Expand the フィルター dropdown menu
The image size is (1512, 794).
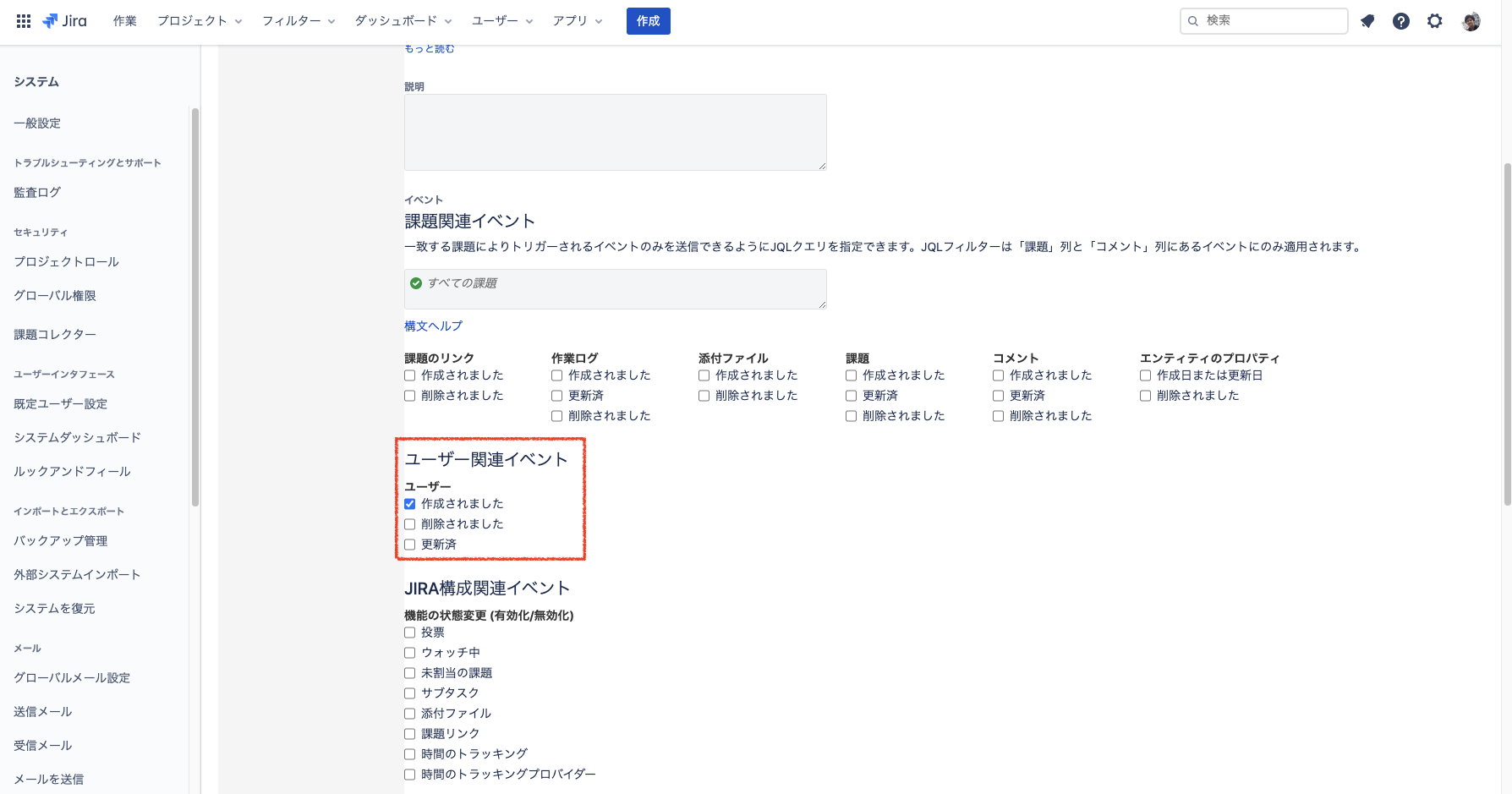299,21
